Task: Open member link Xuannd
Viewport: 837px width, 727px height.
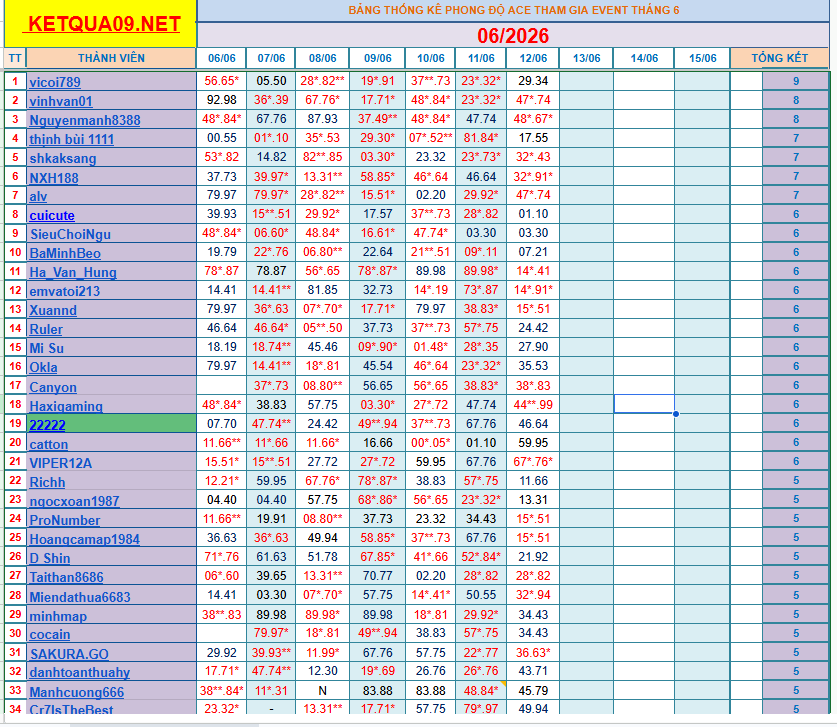Action: coord(53,311)
